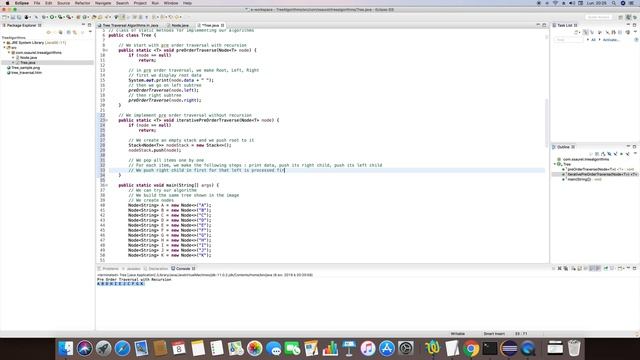The image size is (640, 360).
Task: Open the Javadoc view tab
Action: tap(132, 269)
